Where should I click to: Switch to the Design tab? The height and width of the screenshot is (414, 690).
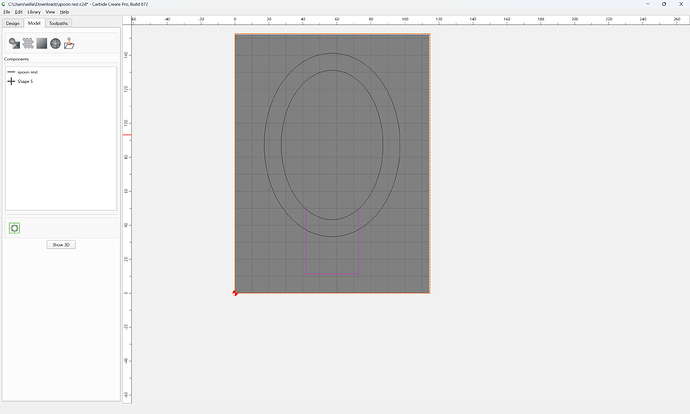tap(13, 23)
